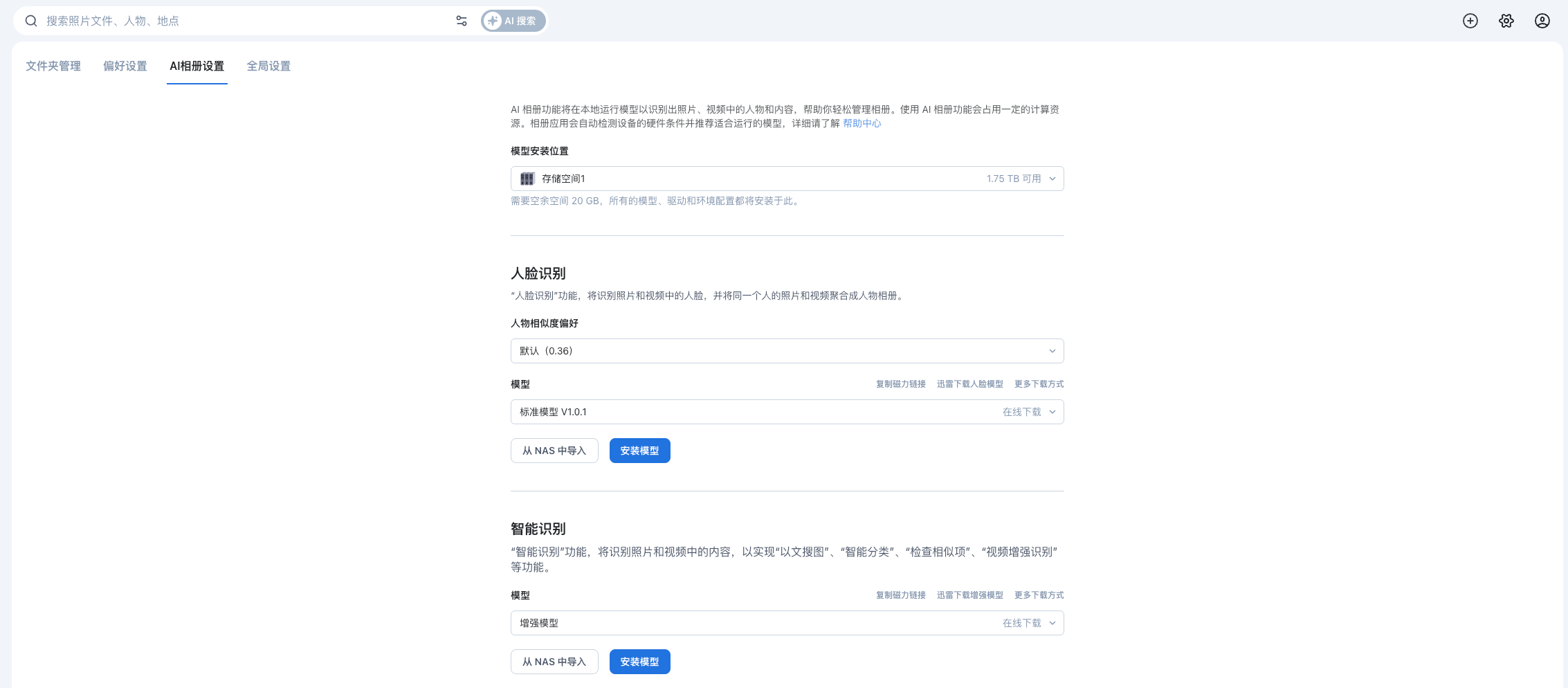Open the settings gear icon
Screen dimensions: 1568x688
tap(1506, 21)
